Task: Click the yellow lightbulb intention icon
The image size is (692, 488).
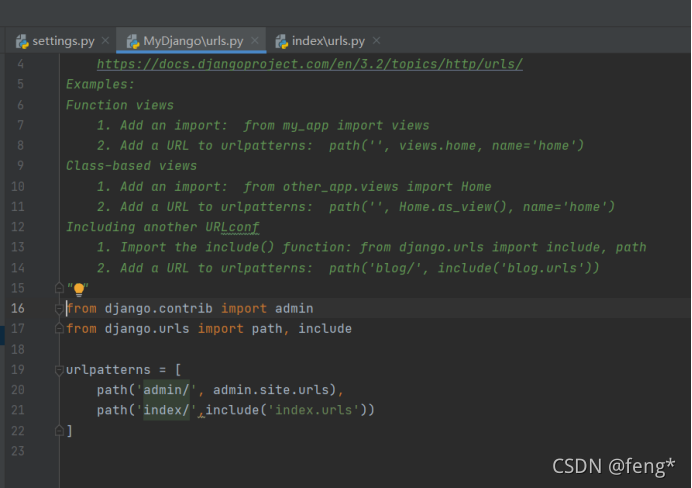Action: tap(77, 289)
